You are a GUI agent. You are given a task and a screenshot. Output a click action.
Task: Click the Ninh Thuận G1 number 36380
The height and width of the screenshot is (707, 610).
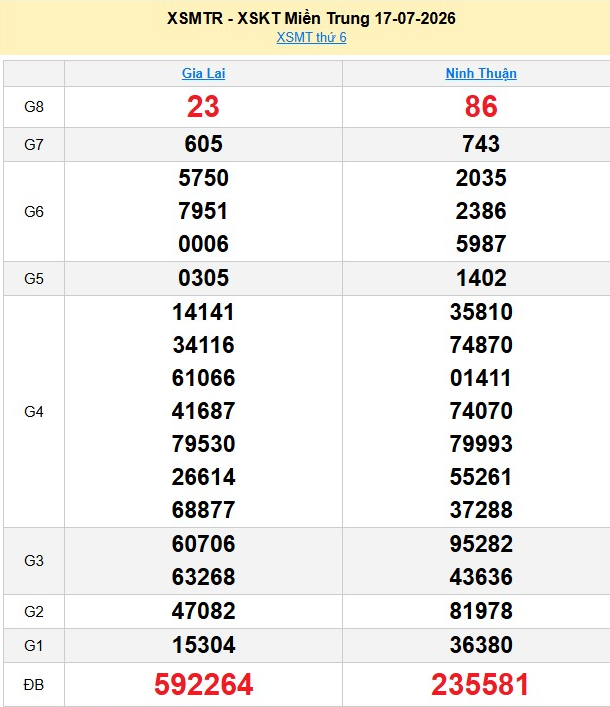tap(481, 645)
